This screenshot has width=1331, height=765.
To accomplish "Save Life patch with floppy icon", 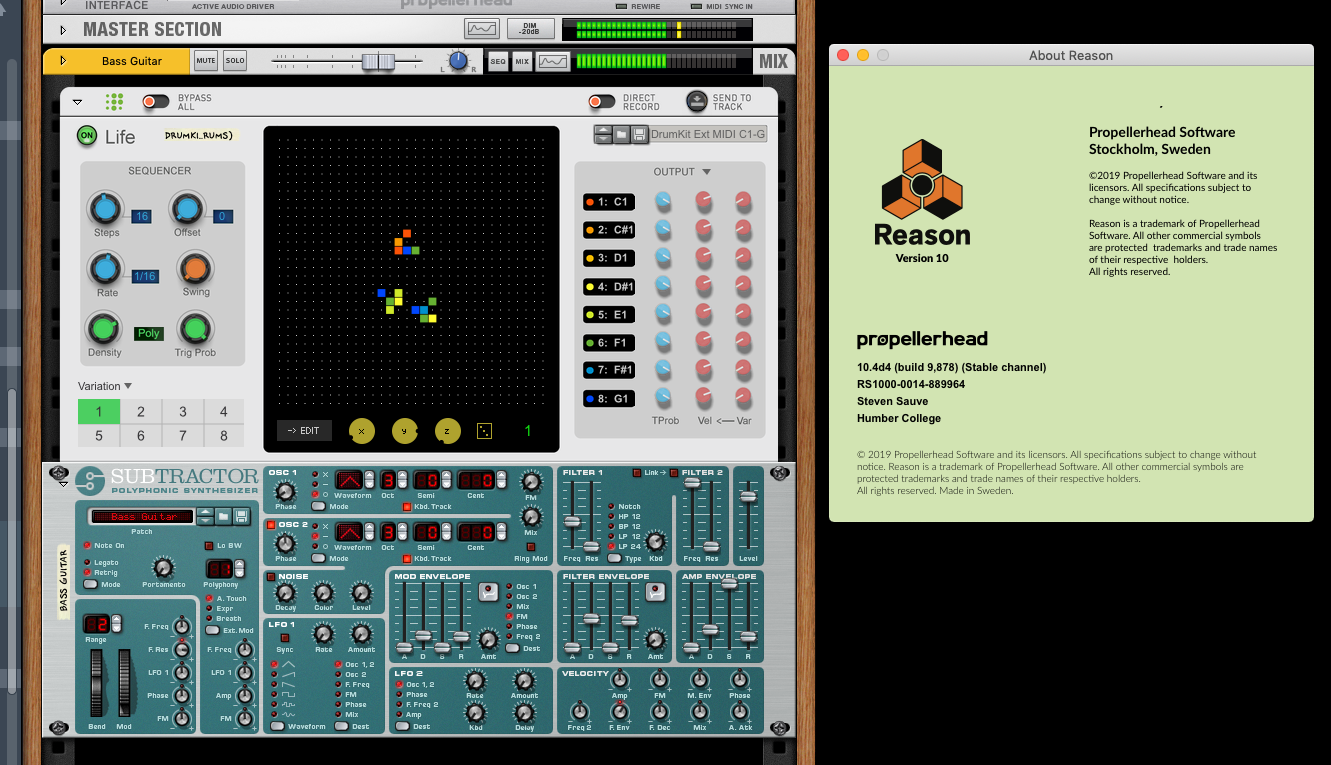I will coord(639,134).
